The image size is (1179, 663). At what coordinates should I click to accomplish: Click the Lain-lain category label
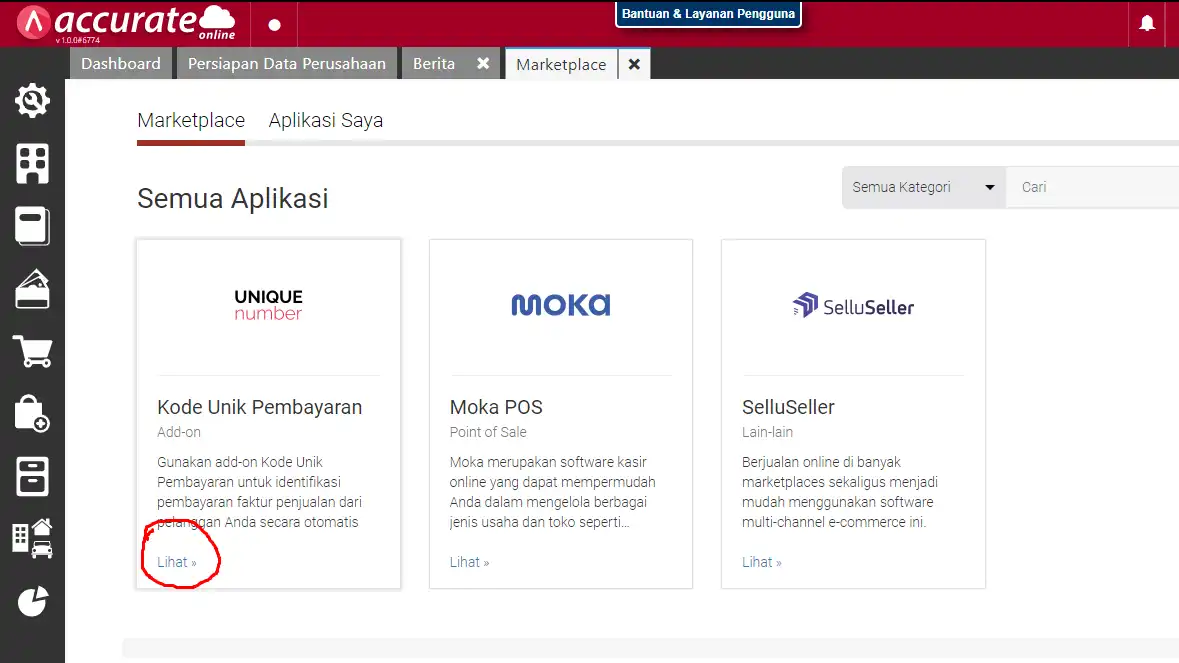[x=767, y=432]
